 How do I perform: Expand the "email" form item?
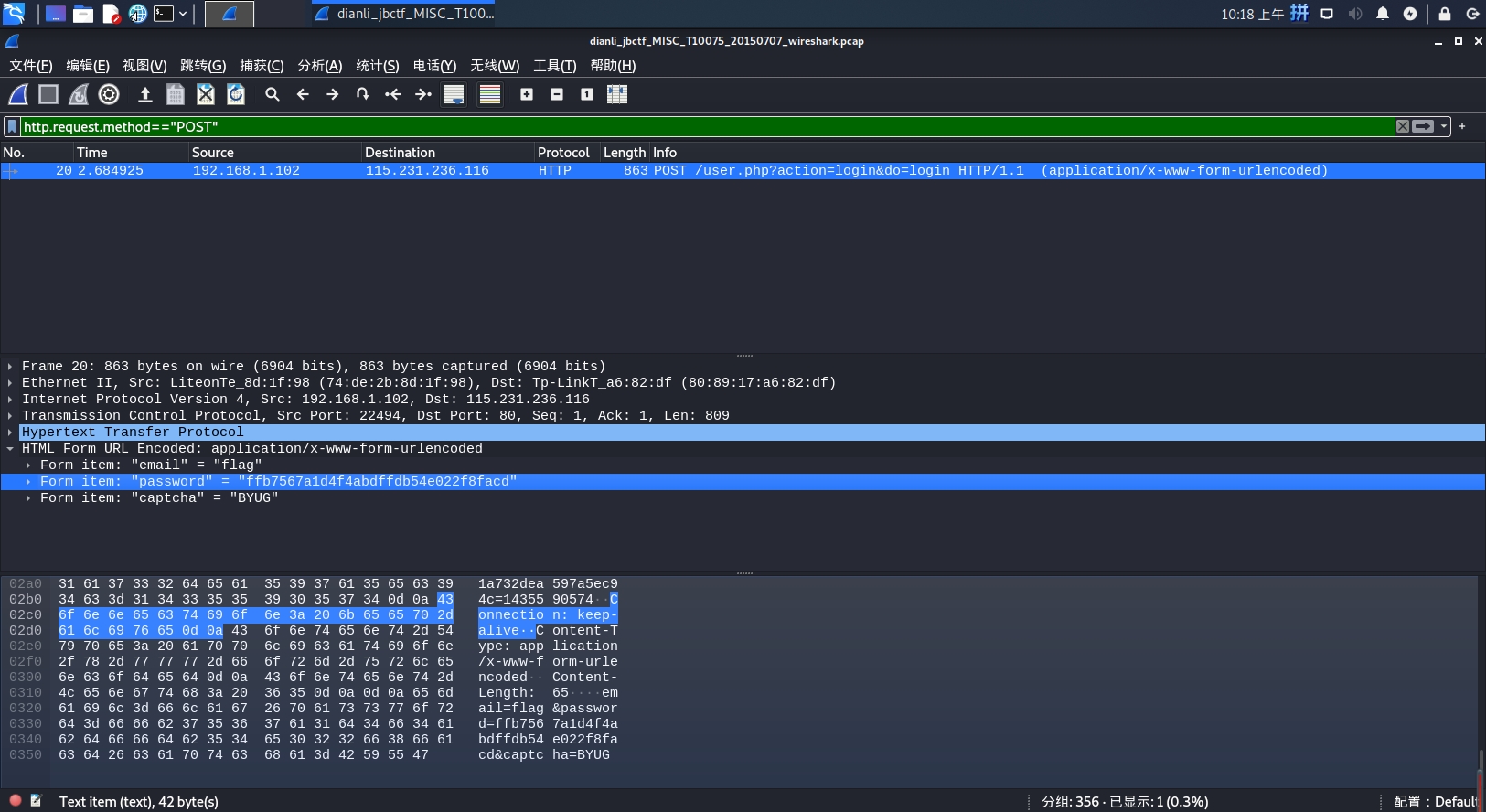28,465
